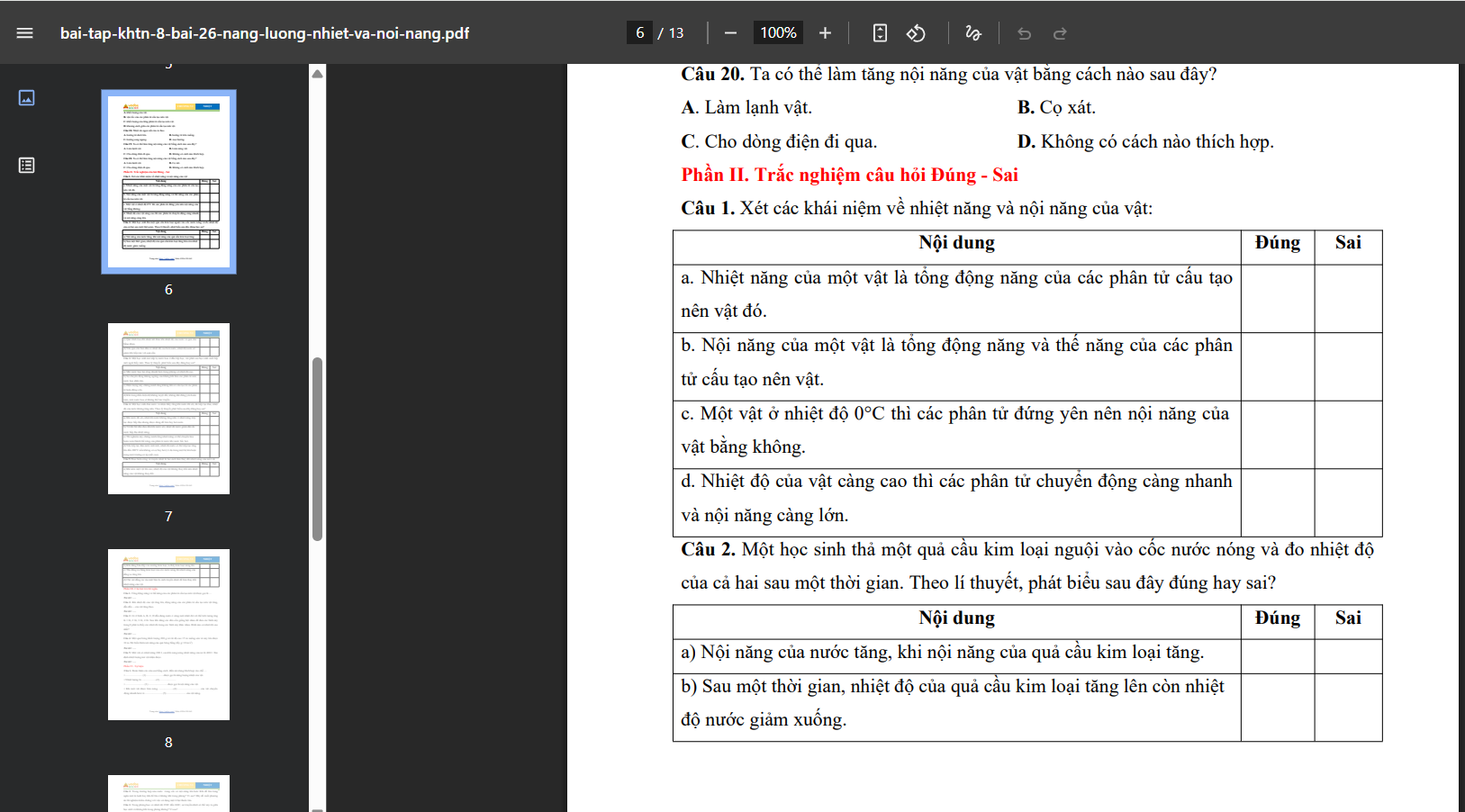
Task: Click the first table's 'Đúng' header
Action: (x=1278, y=242)
